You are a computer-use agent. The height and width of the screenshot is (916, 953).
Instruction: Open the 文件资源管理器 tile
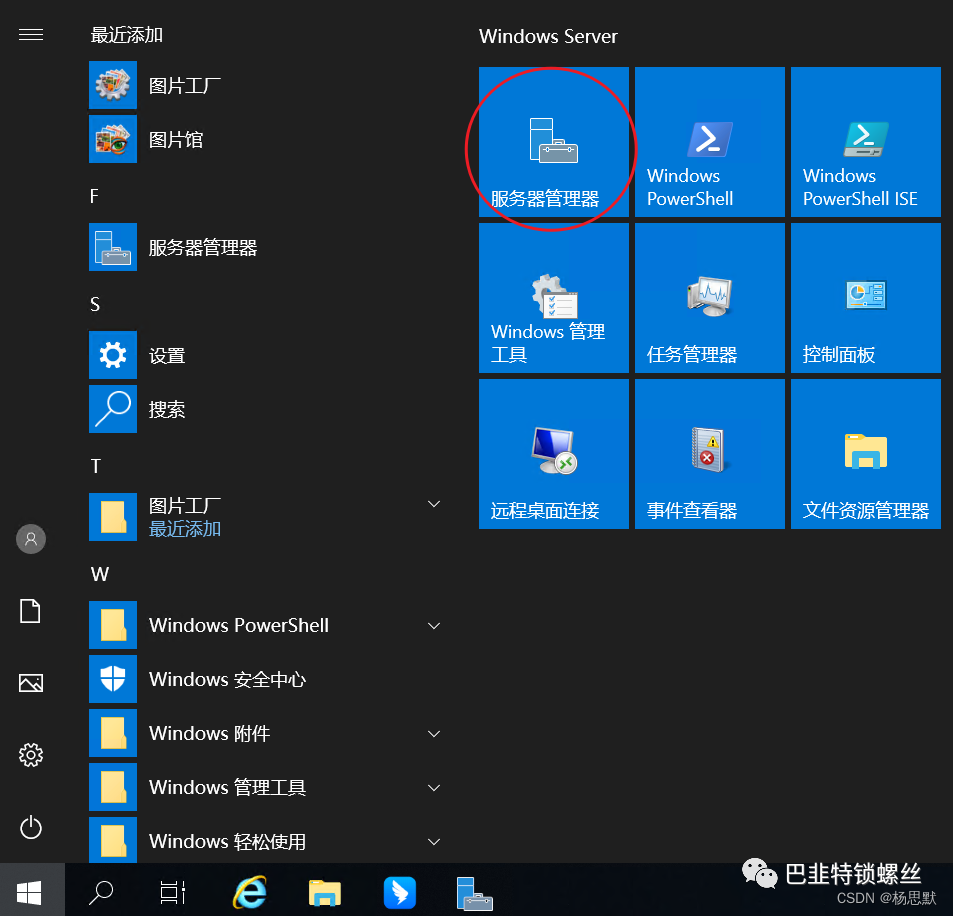coord(865,454)
